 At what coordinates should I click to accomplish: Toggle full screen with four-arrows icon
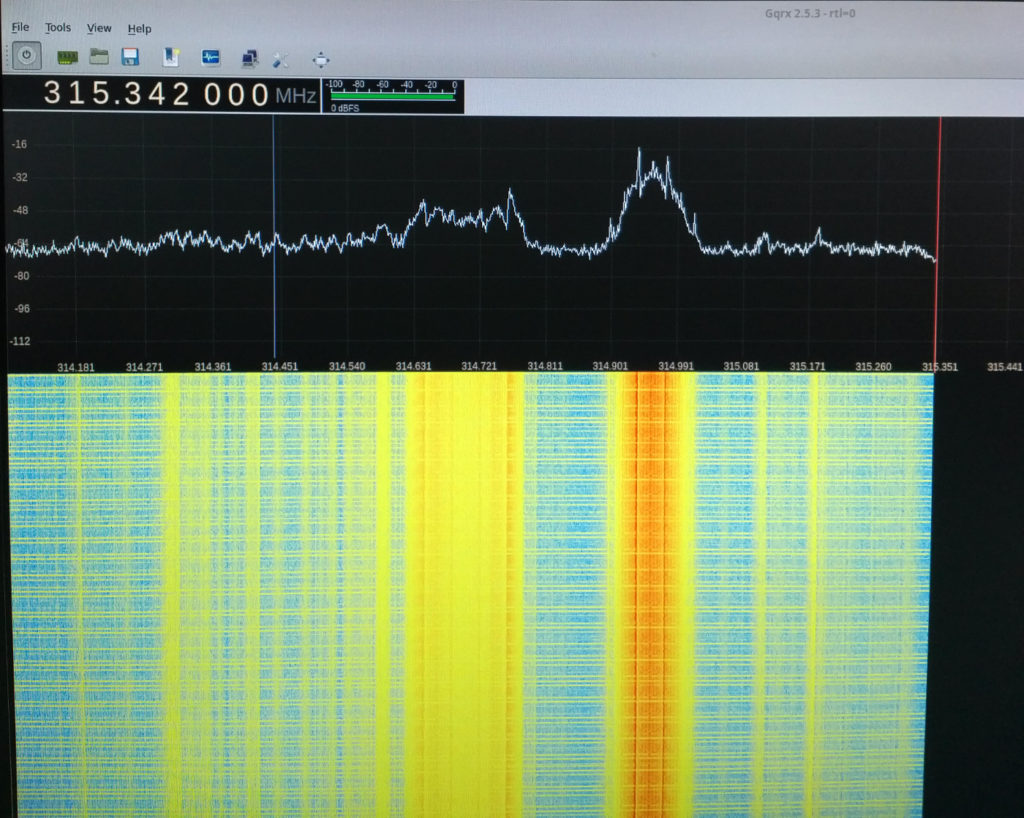[x=321, y=59]
